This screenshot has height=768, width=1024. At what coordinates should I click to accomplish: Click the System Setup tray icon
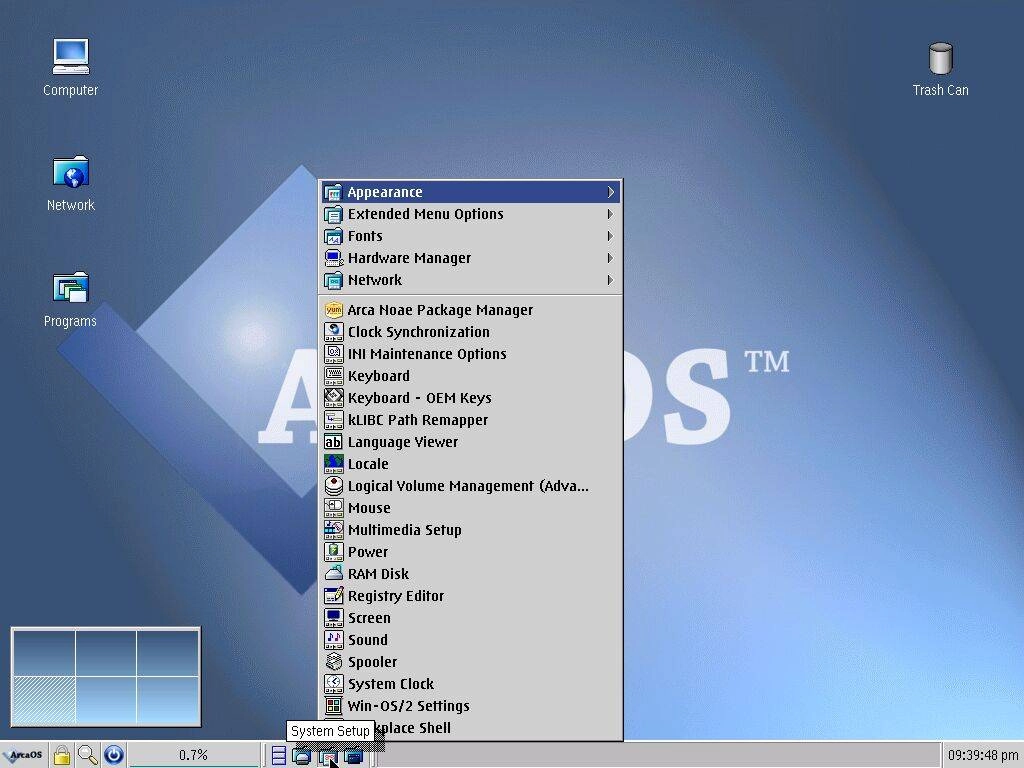tap(328, 756)
